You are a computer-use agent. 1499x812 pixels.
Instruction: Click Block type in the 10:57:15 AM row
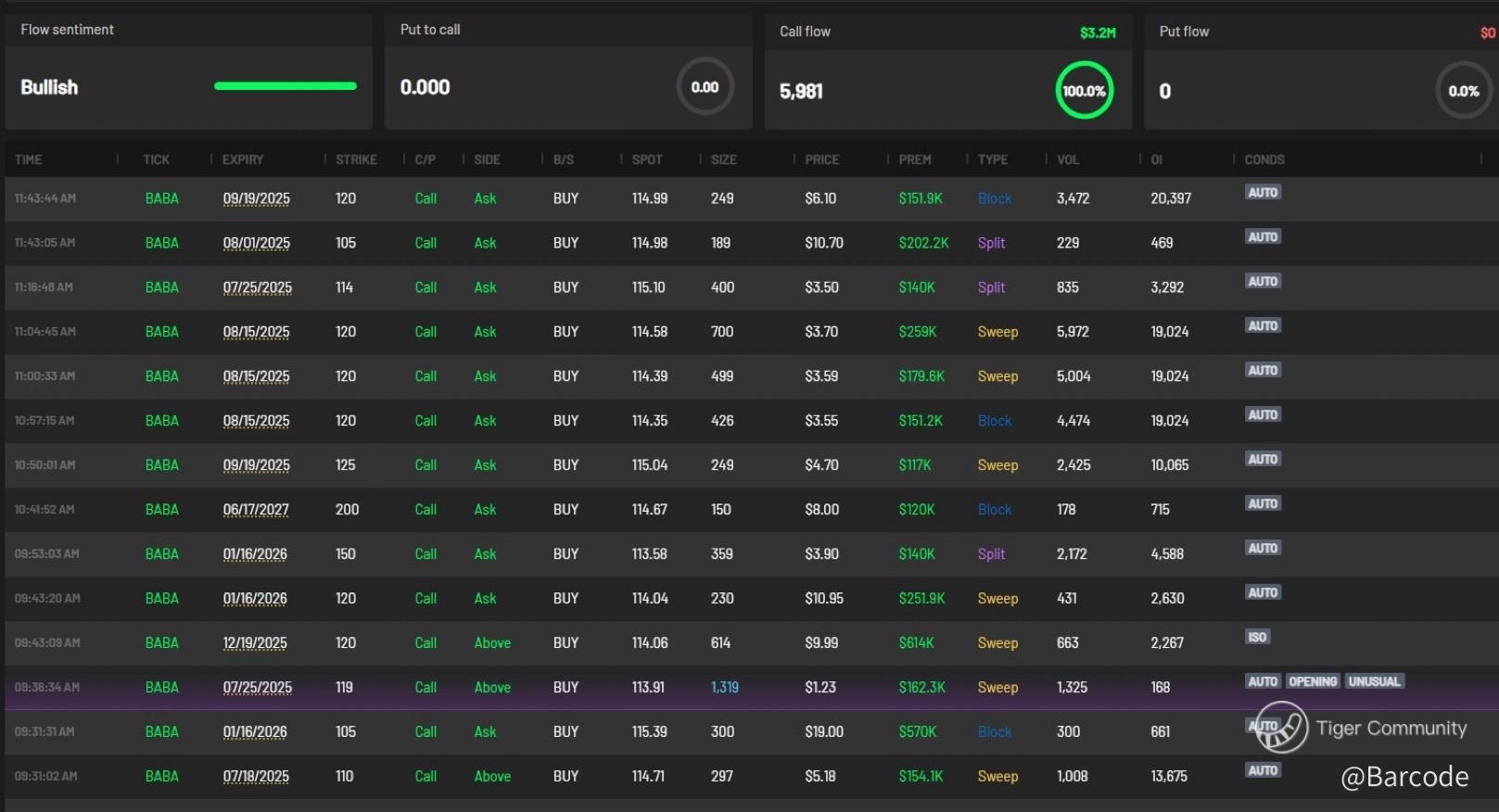[995, 421]
